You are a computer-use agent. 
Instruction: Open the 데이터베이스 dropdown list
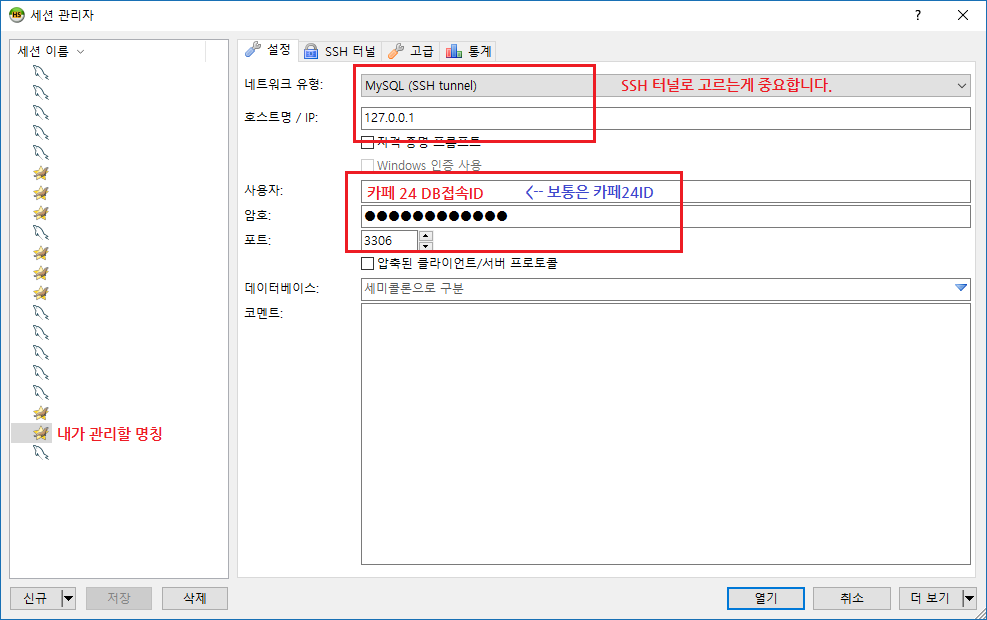pos(961,288)
